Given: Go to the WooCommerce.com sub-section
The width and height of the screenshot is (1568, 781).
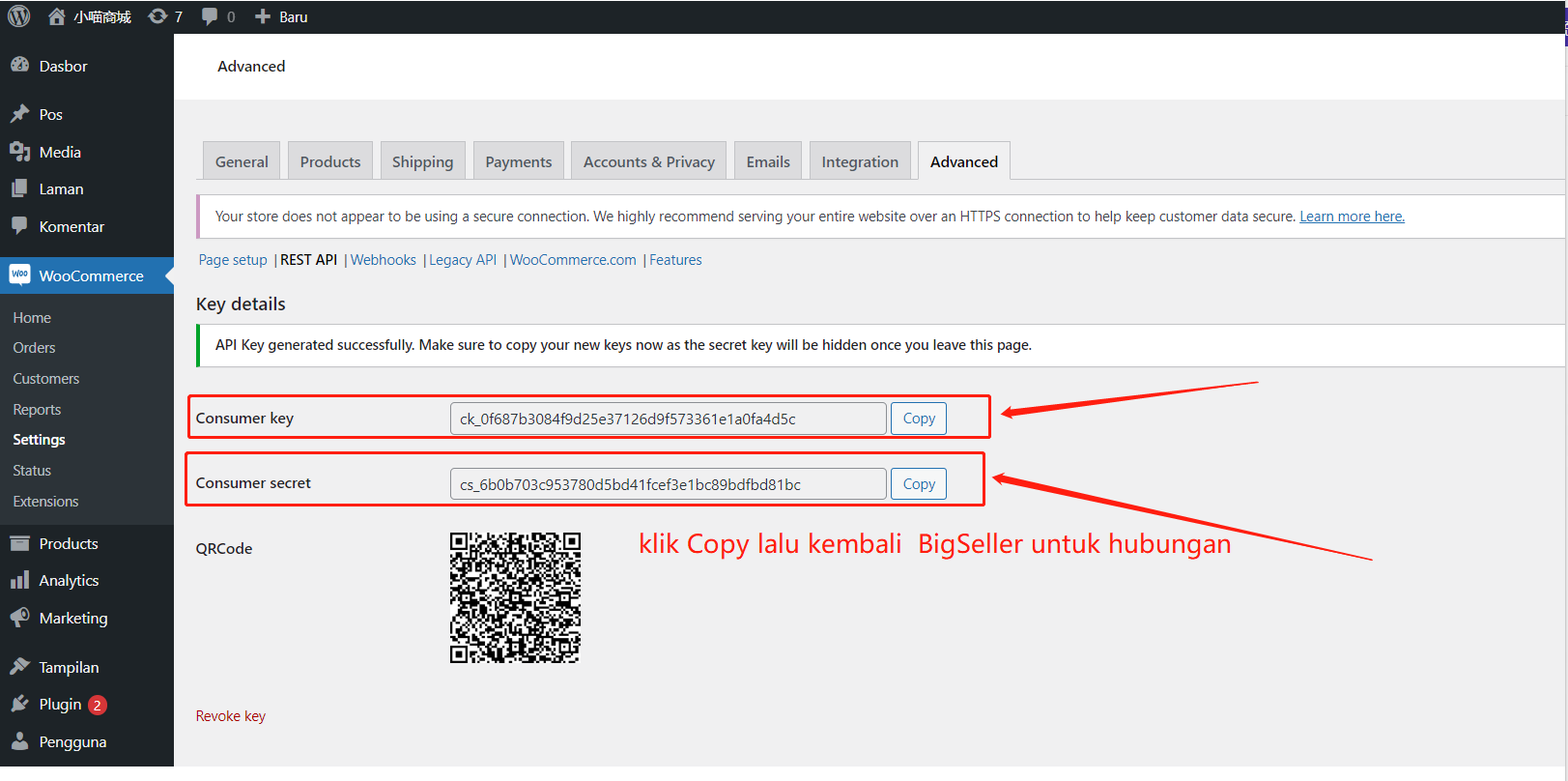Looking at the screenshot, I should coord(573,260).
